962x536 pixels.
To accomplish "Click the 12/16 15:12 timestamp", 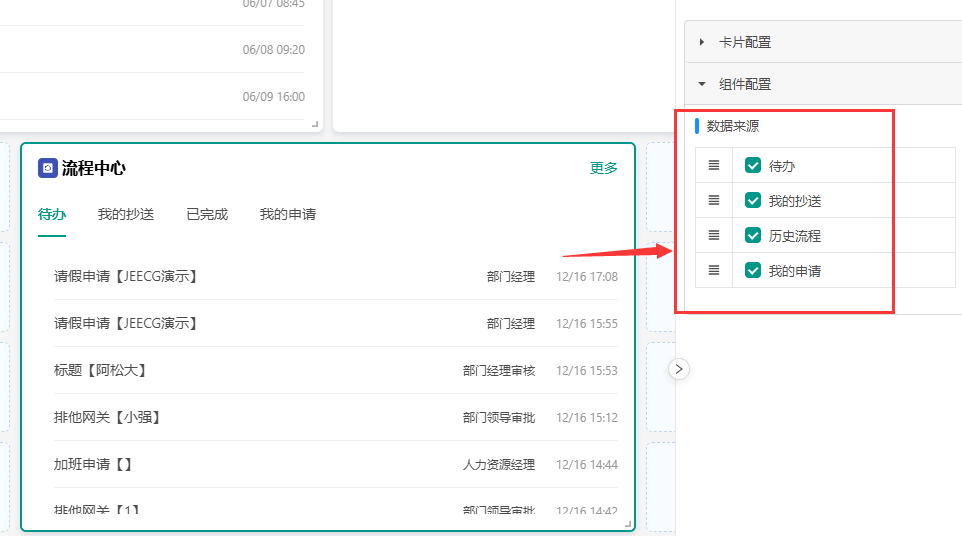I will [x=587, y=418].
